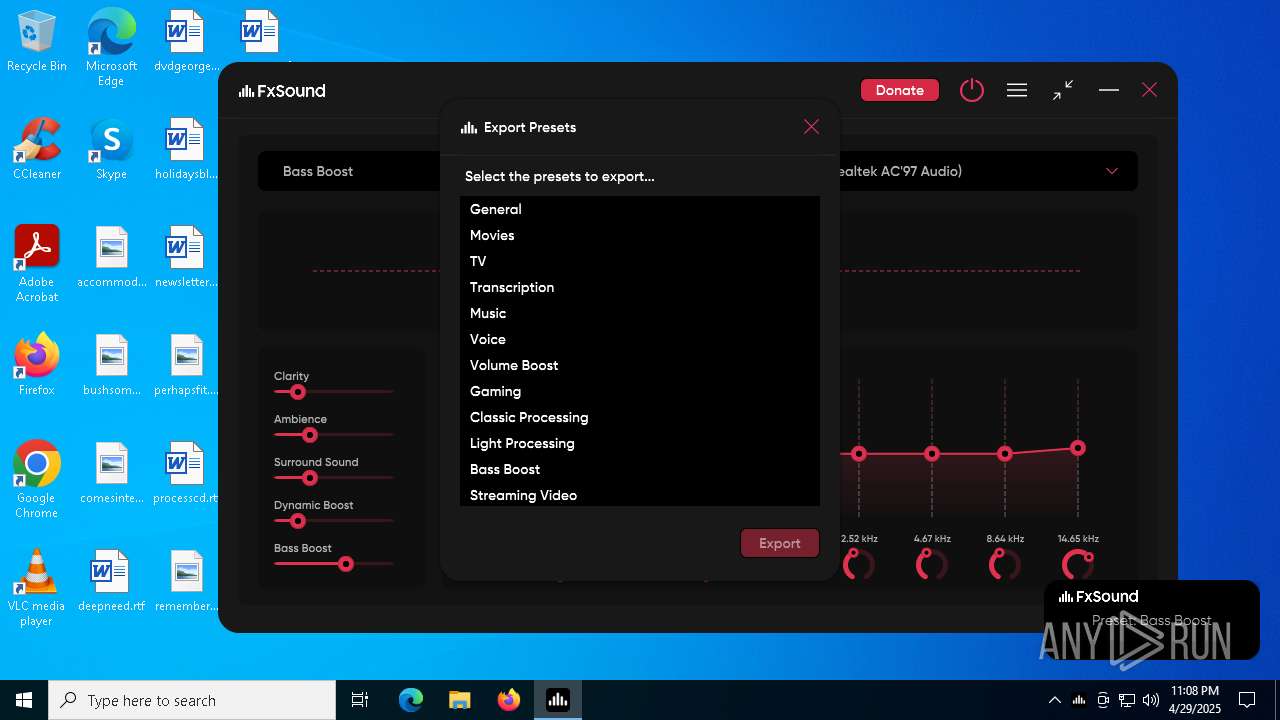Select perhapsfit... image file on desktop
Image resolution: width=1280 pixels, height=720 pixels.
[x=185, y=364]
